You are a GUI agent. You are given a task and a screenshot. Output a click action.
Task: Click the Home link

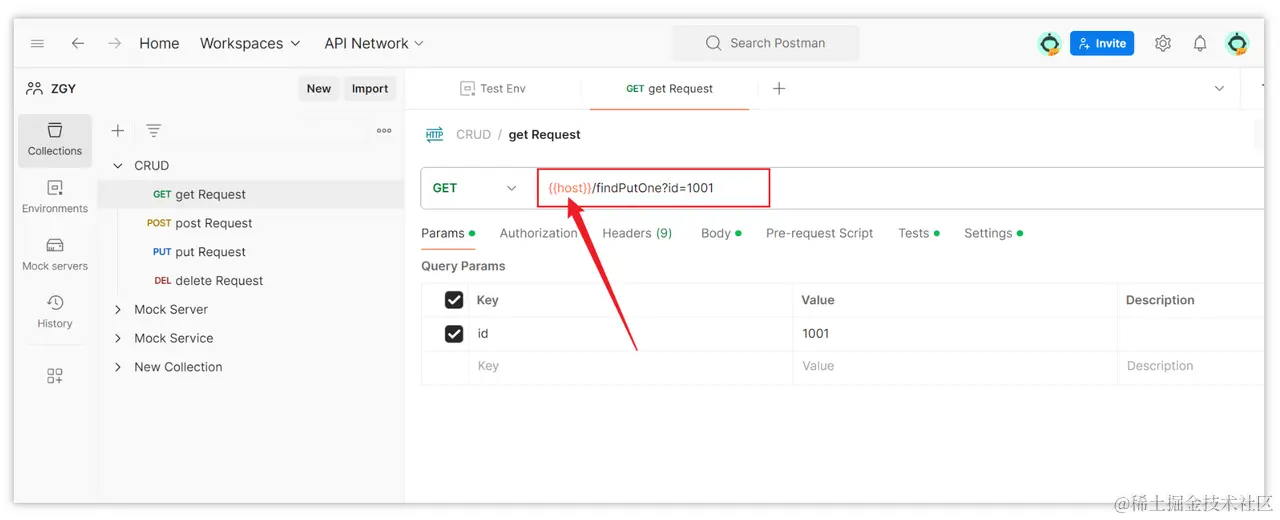point(159,43)
